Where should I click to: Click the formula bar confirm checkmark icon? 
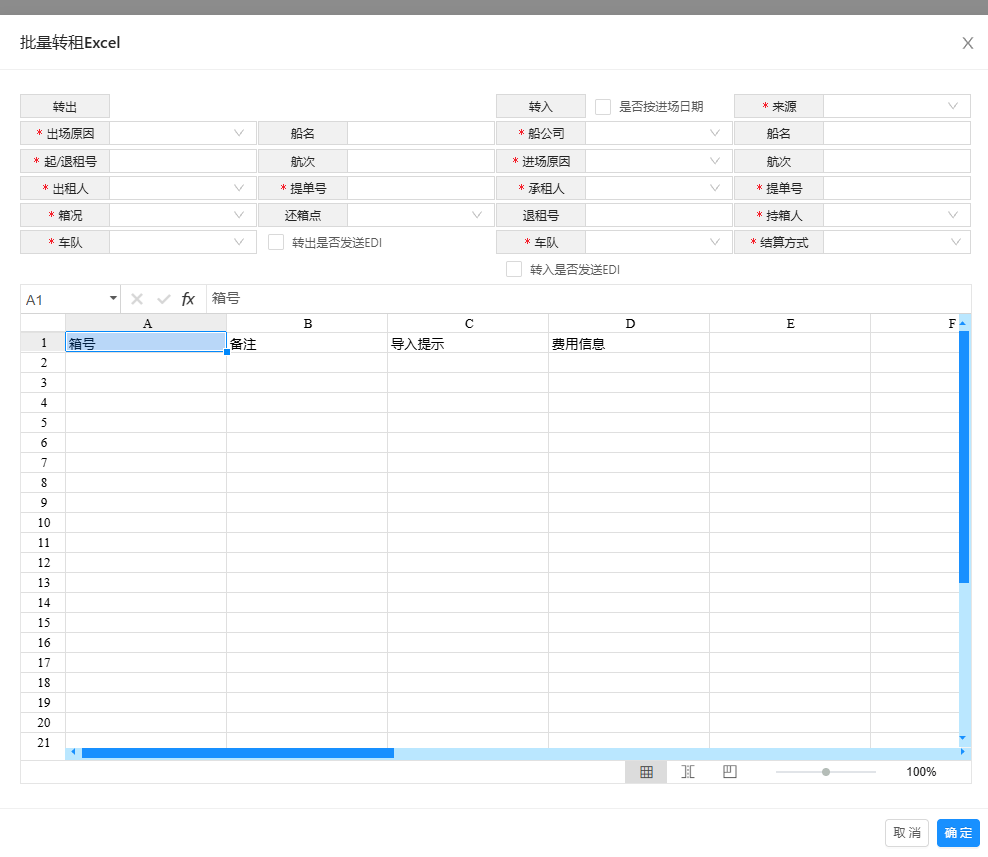point(163,299)
